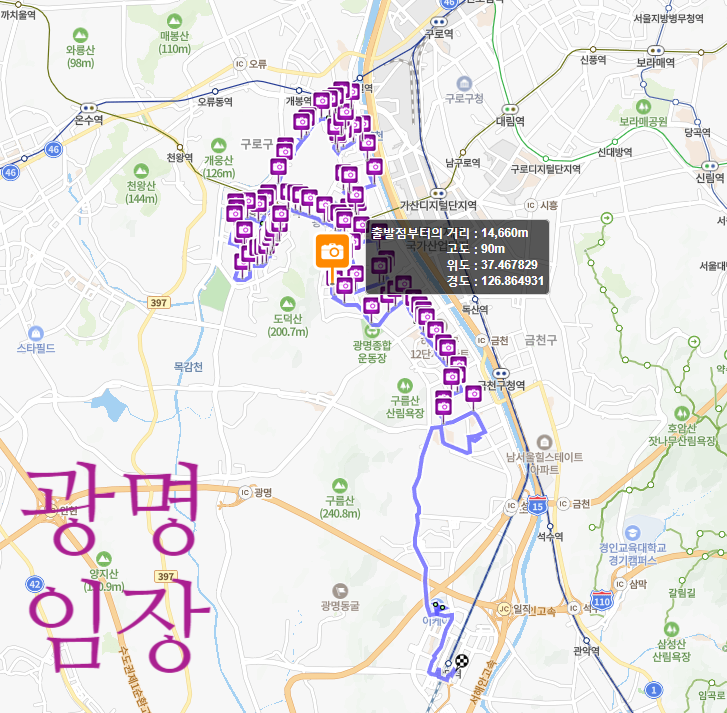This screenshot has width=727, height=713.
Task: Click the 신림역 station icon
Action: (709, 166)
